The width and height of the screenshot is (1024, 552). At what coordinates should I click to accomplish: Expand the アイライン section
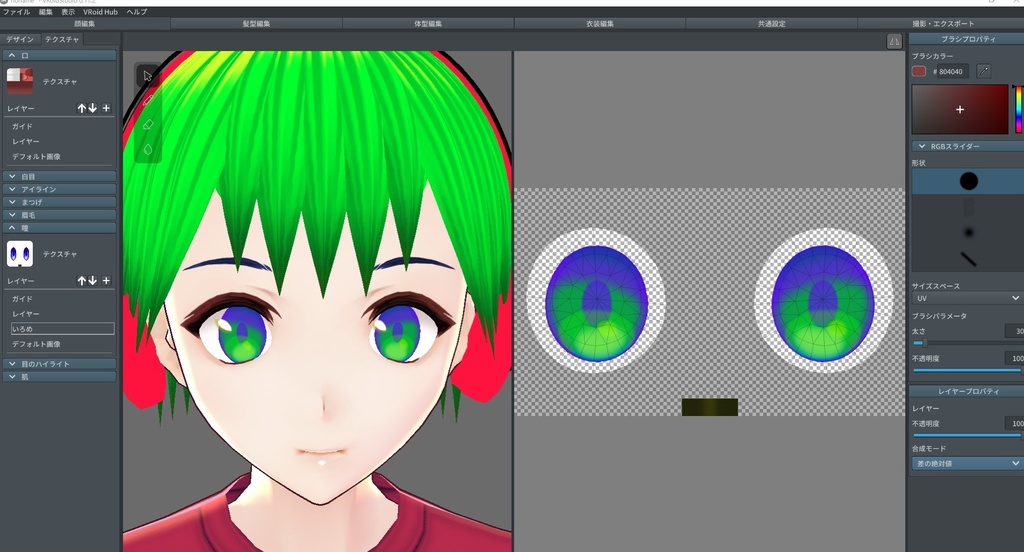pos(59,189)
